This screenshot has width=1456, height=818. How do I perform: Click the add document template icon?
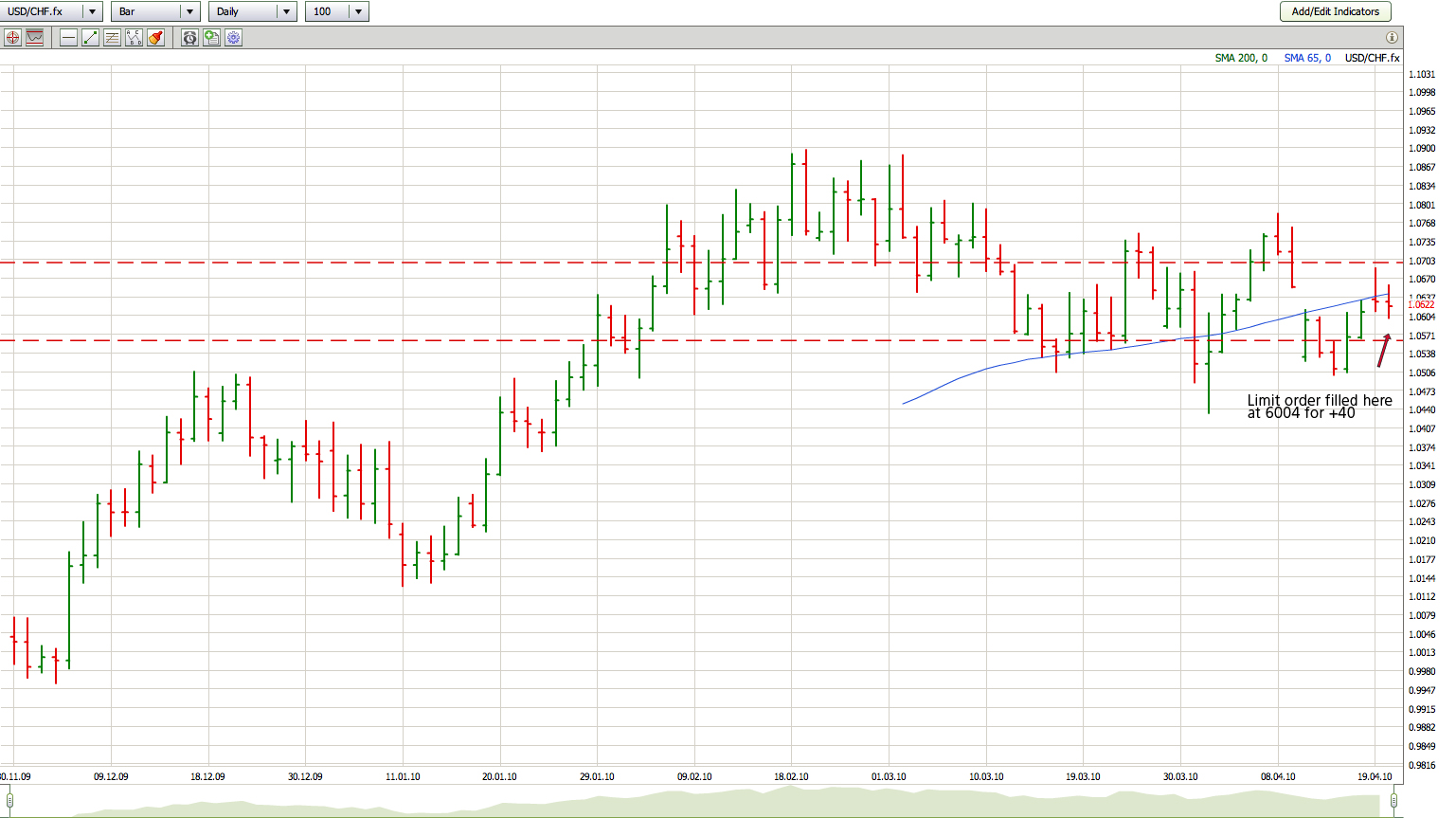[x=211, y=38]
